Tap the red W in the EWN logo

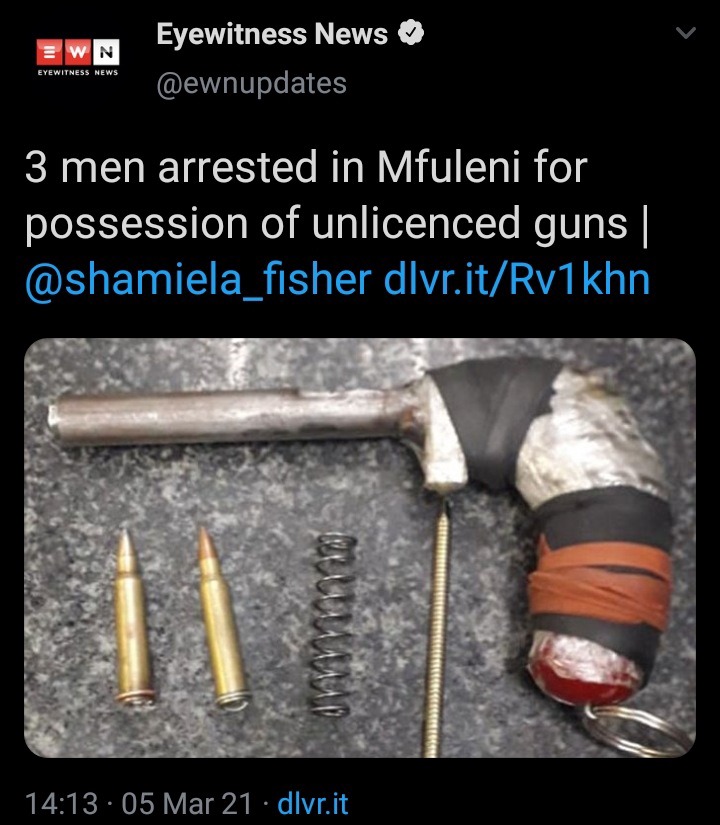click(x=78, y=52)
